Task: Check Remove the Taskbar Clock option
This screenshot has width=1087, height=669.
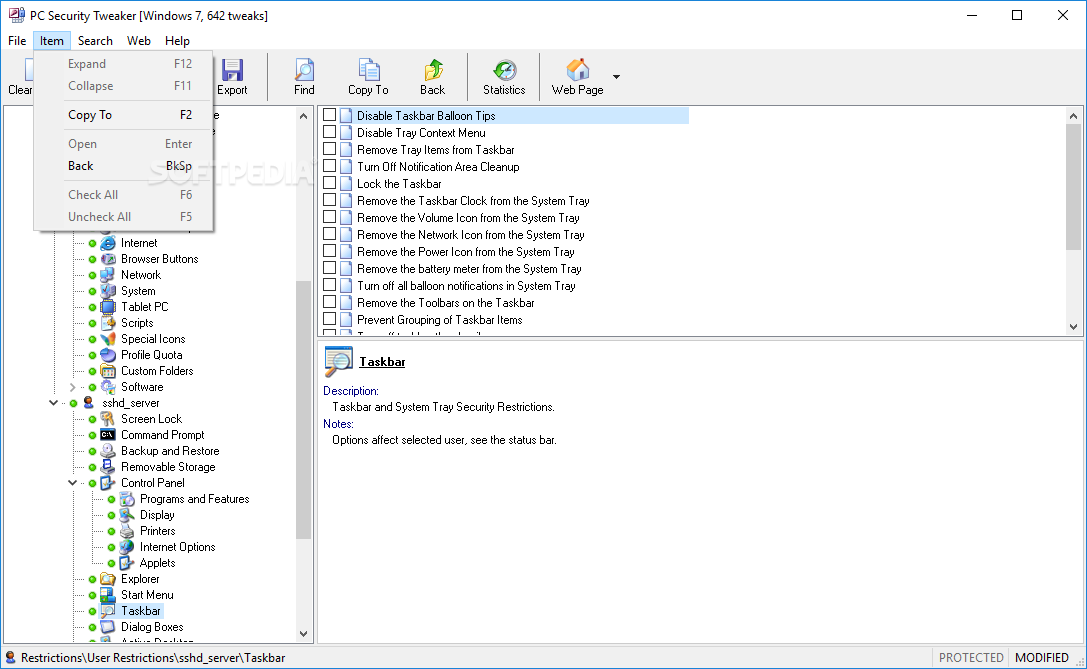Action: (330, 200)
